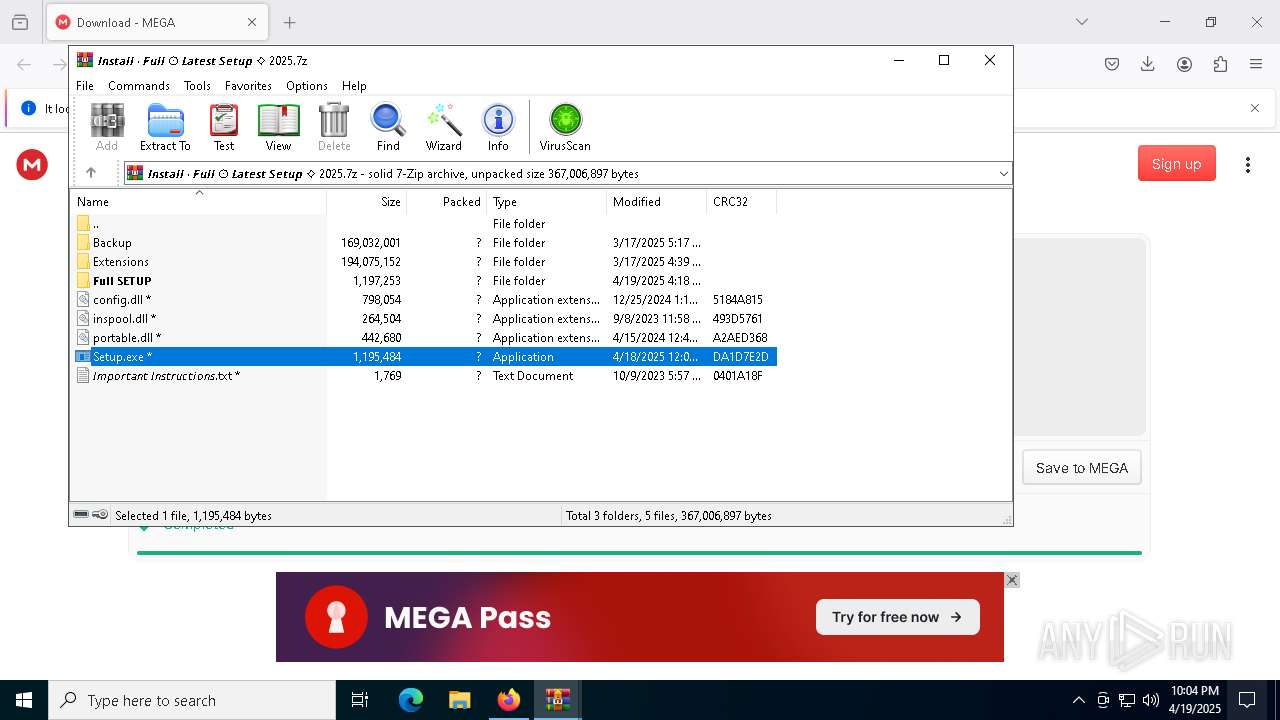This screenshot has height=720, width=1280.
Task: Select Important Instructions.txt file
Action: (x=424, y=376)
